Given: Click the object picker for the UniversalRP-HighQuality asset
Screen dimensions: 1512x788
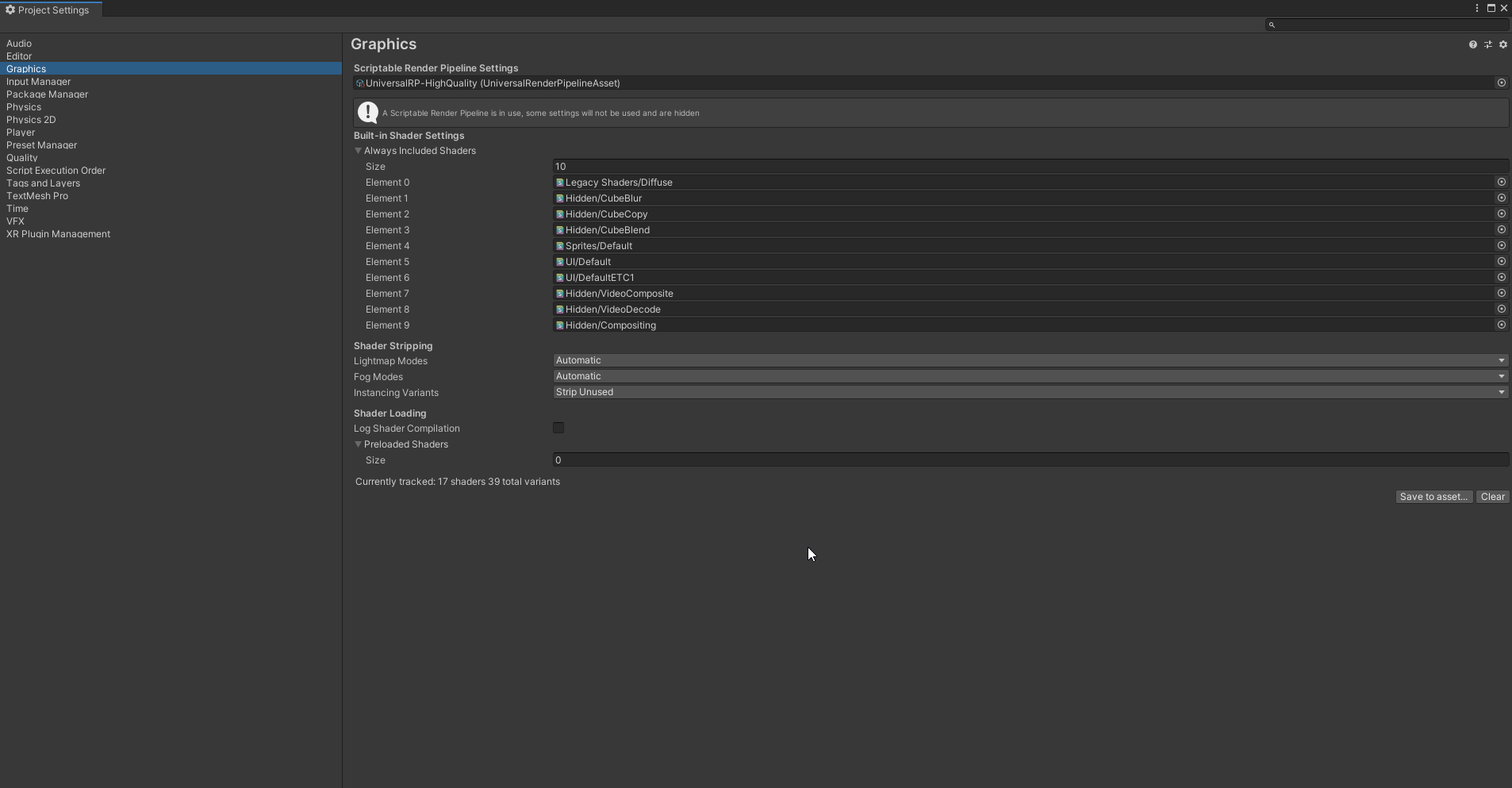Looking at the screenshot, I should tap(1502, 83).
